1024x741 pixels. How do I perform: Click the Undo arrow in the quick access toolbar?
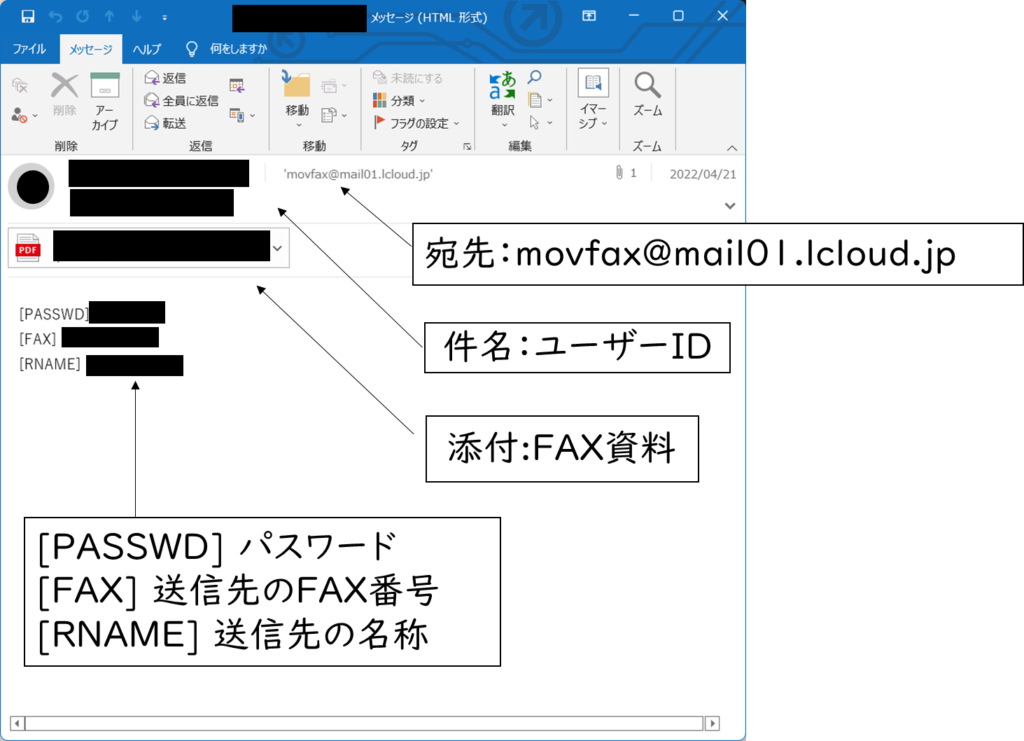(x=55, y=16)
